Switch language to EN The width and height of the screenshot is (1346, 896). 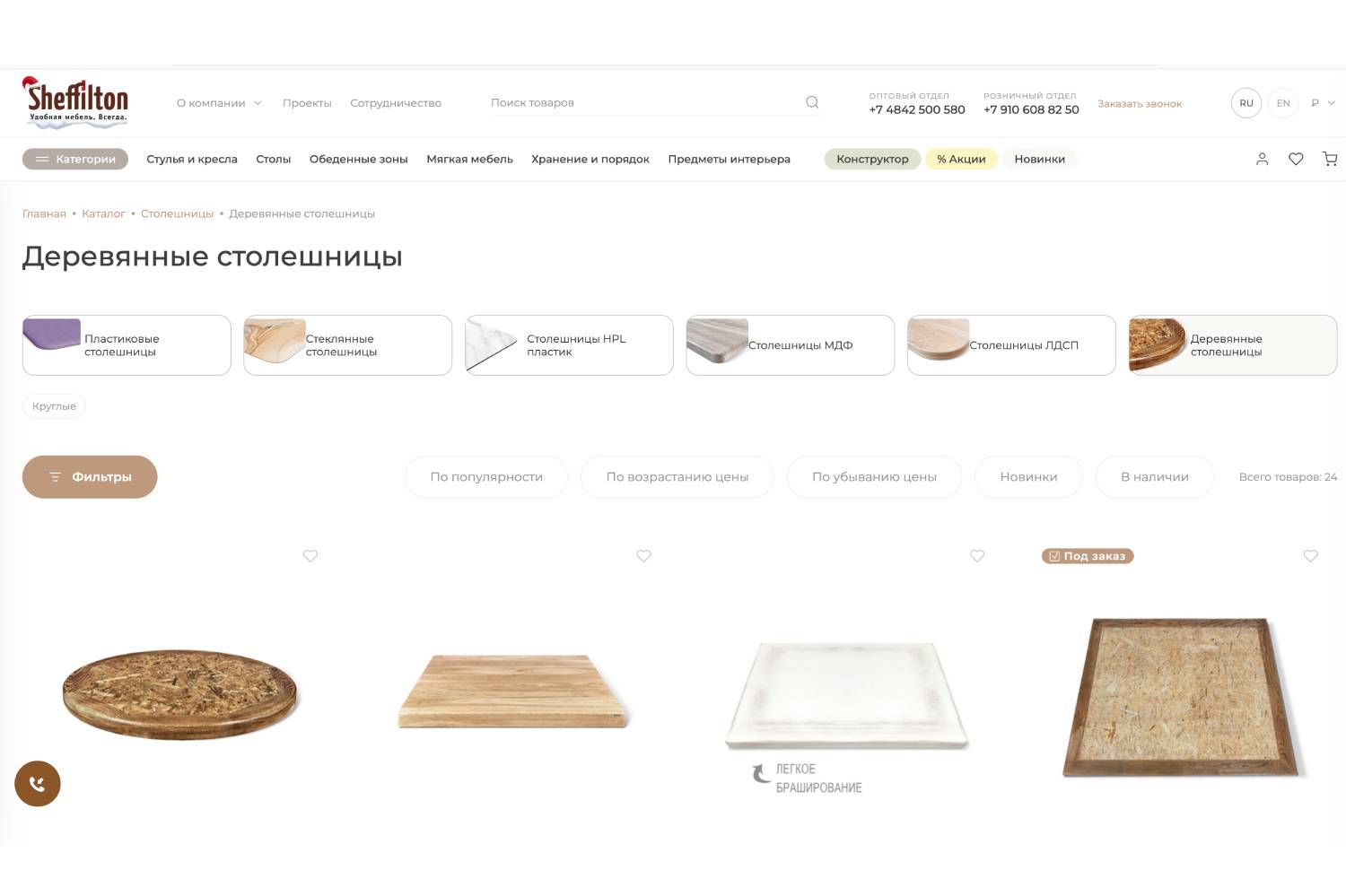tap(1283, 103)
